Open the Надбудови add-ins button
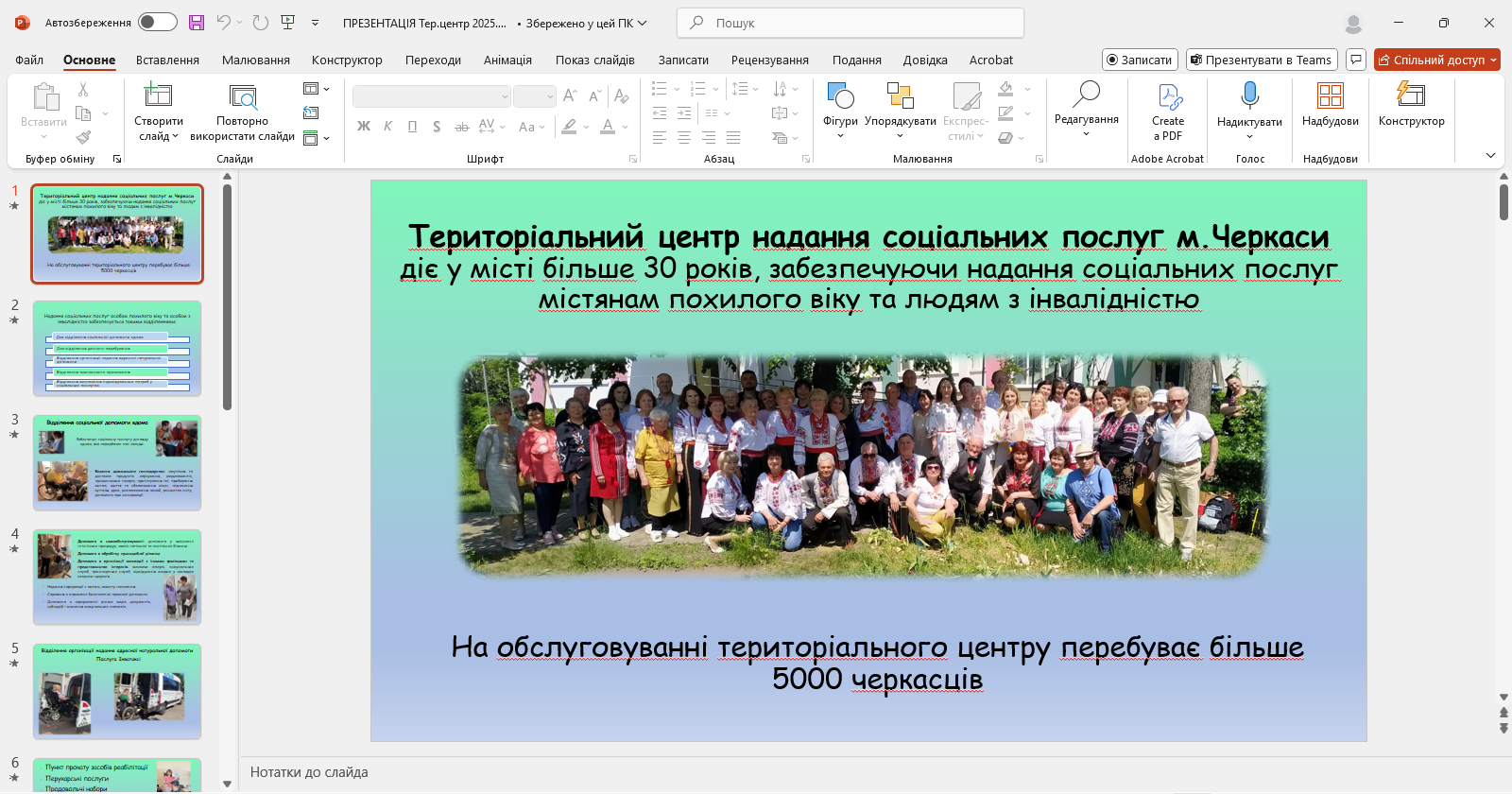Screen dimensions: 1512x794 [x=1330, y=95]
